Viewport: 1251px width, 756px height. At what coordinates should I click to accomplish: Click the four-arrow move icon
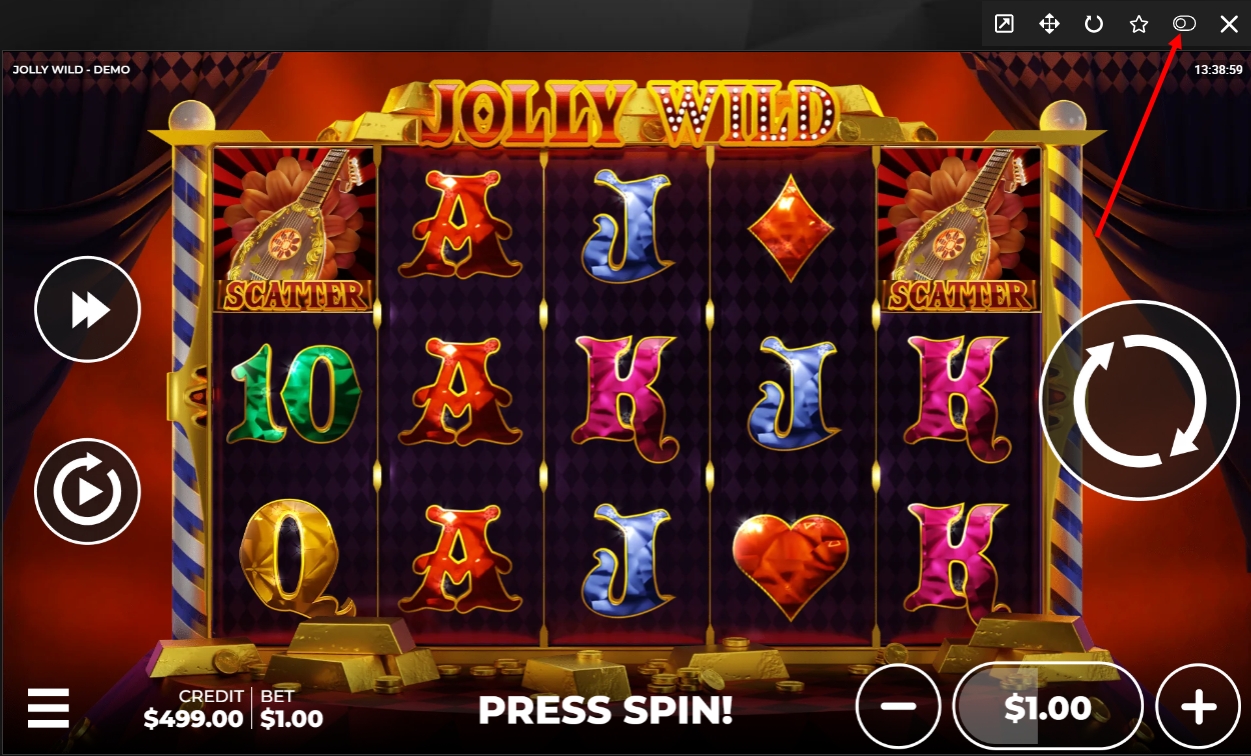[x=1049, y=24]
